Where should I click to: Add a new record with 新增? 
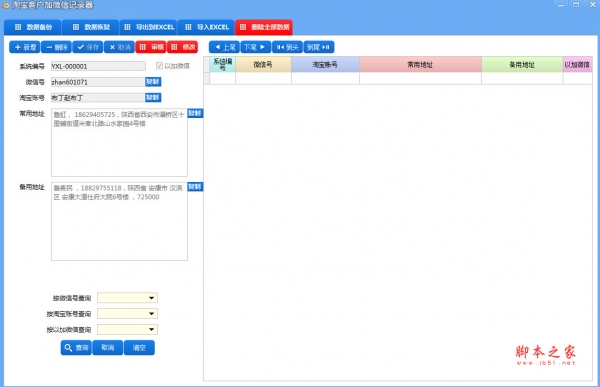click(24, 47)
